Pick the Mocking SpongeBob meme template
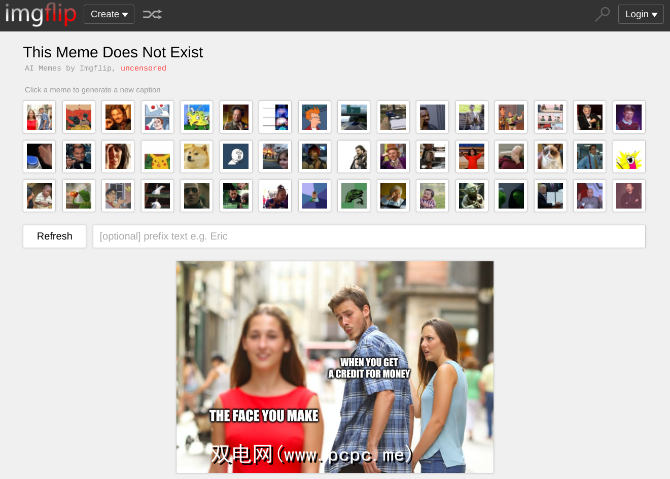 [197, 117]
